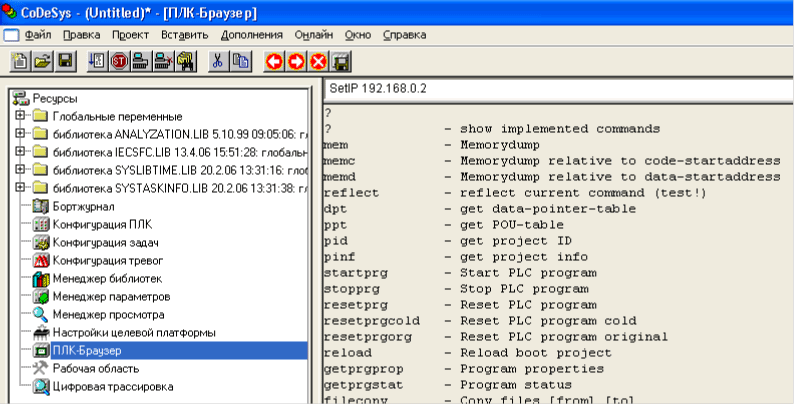
Task: Open the Правка menu
Action: tap(81, 35)
